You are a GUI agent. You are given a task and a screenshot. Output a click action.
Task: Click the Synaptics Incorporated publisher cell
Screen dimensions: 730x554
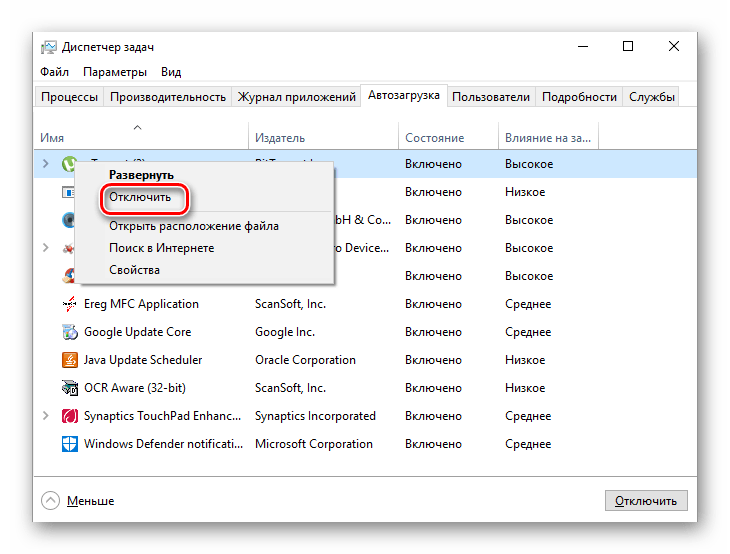tap(315, 416)
